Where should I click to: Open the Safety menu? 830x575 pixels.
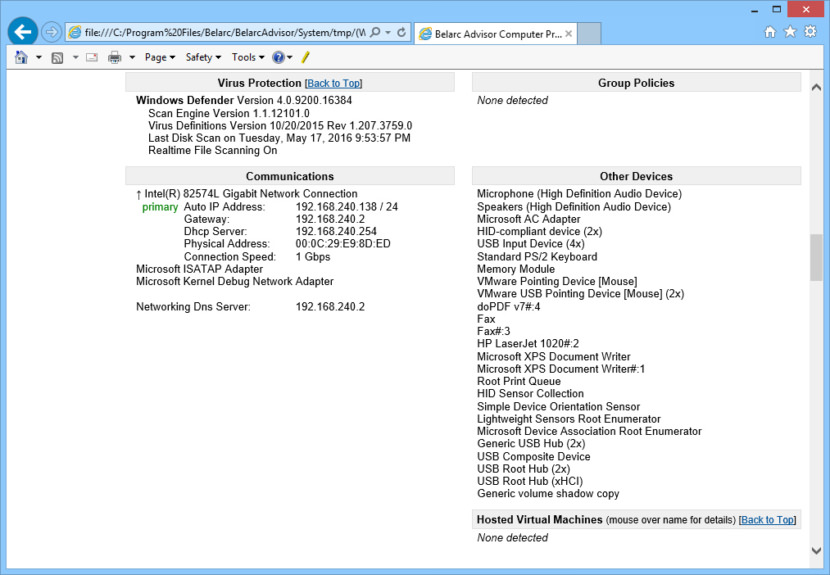[x=203, y=57]
